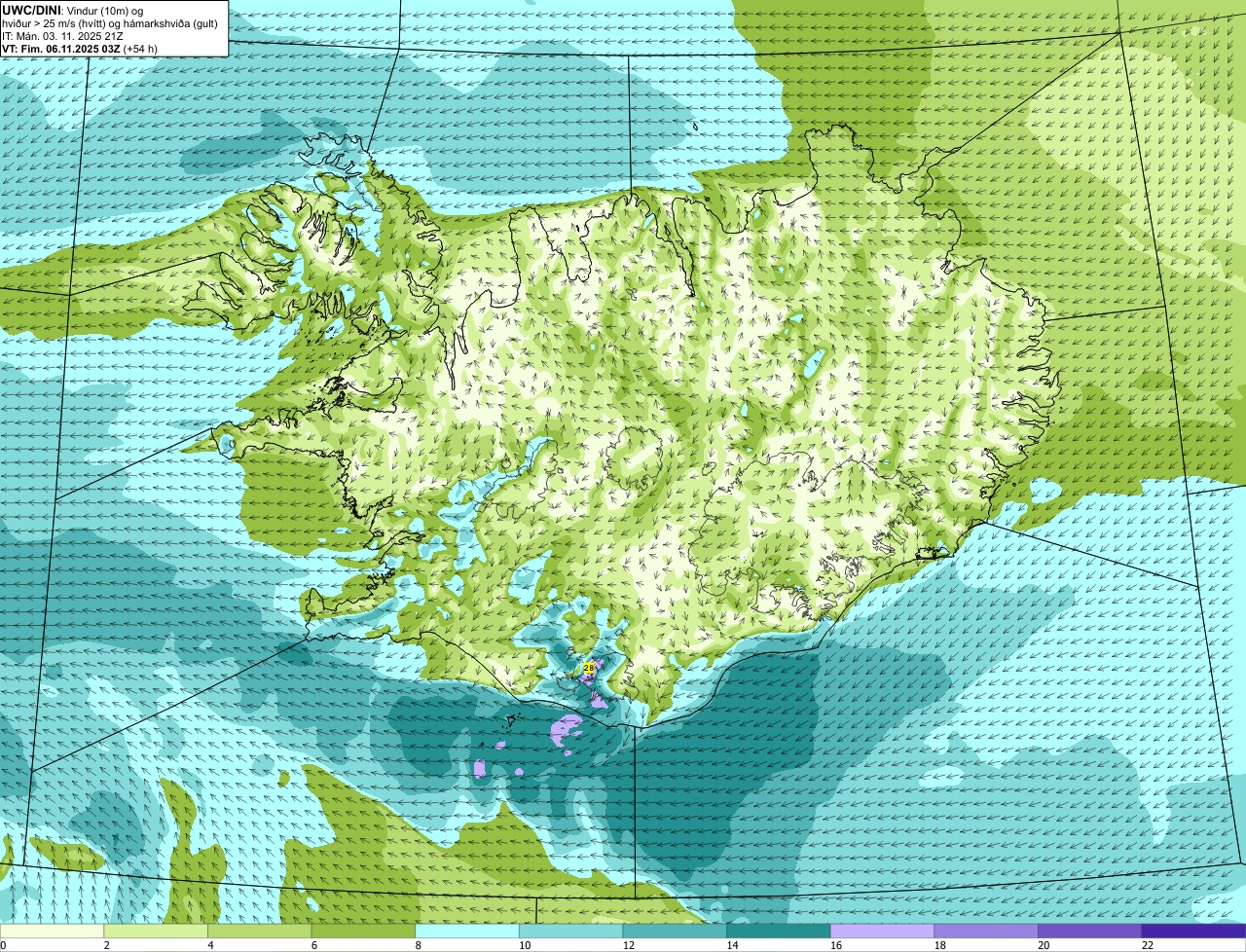This screenshot has width=1246, height=952.
Task: Click the legend label '6'
Action: [x=314, y=945]
